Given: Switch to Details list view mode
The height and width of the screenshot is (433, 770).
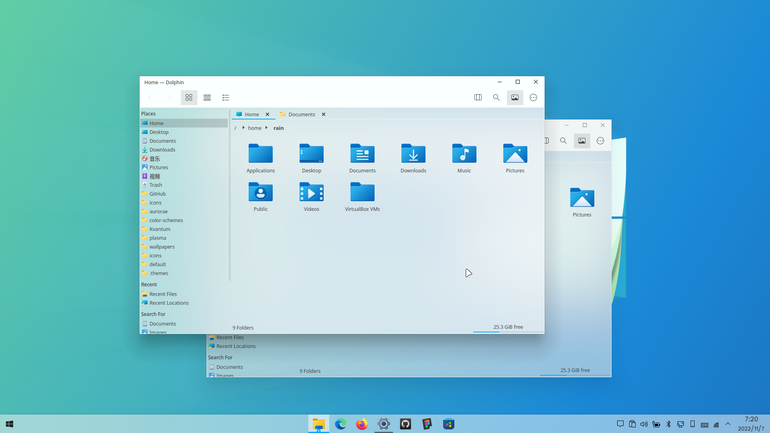Looking at the screenshot, I should coord(225,98).
